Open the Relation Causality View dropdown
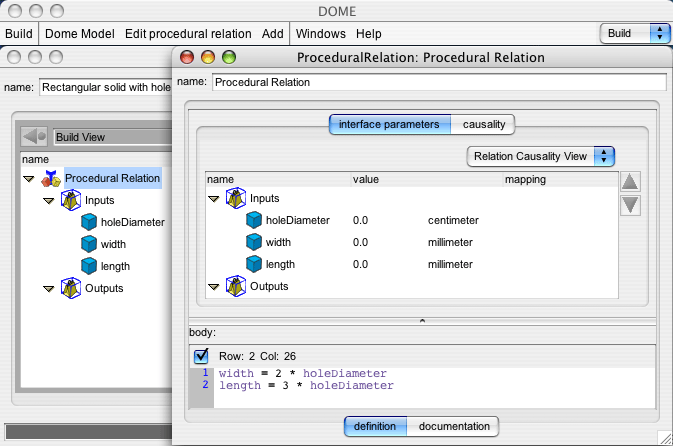Viewport: 673px width, 446px height. 540,156
